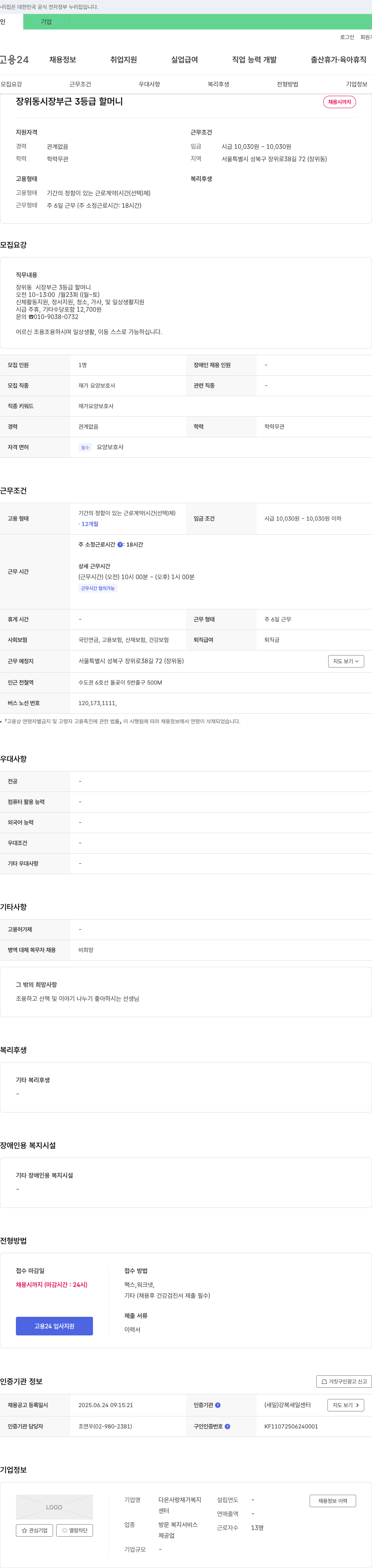The height and width of the screenshot is (1568, 372).
Task: Click the help icon next to 구인인증번호
Action: pyautogui.click(x=228, y=1426)
